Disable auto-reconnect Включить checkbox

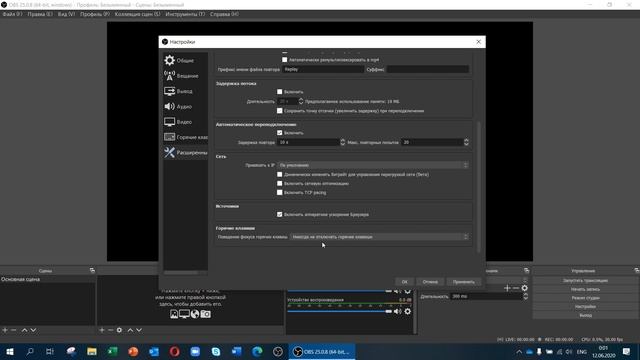280,133
